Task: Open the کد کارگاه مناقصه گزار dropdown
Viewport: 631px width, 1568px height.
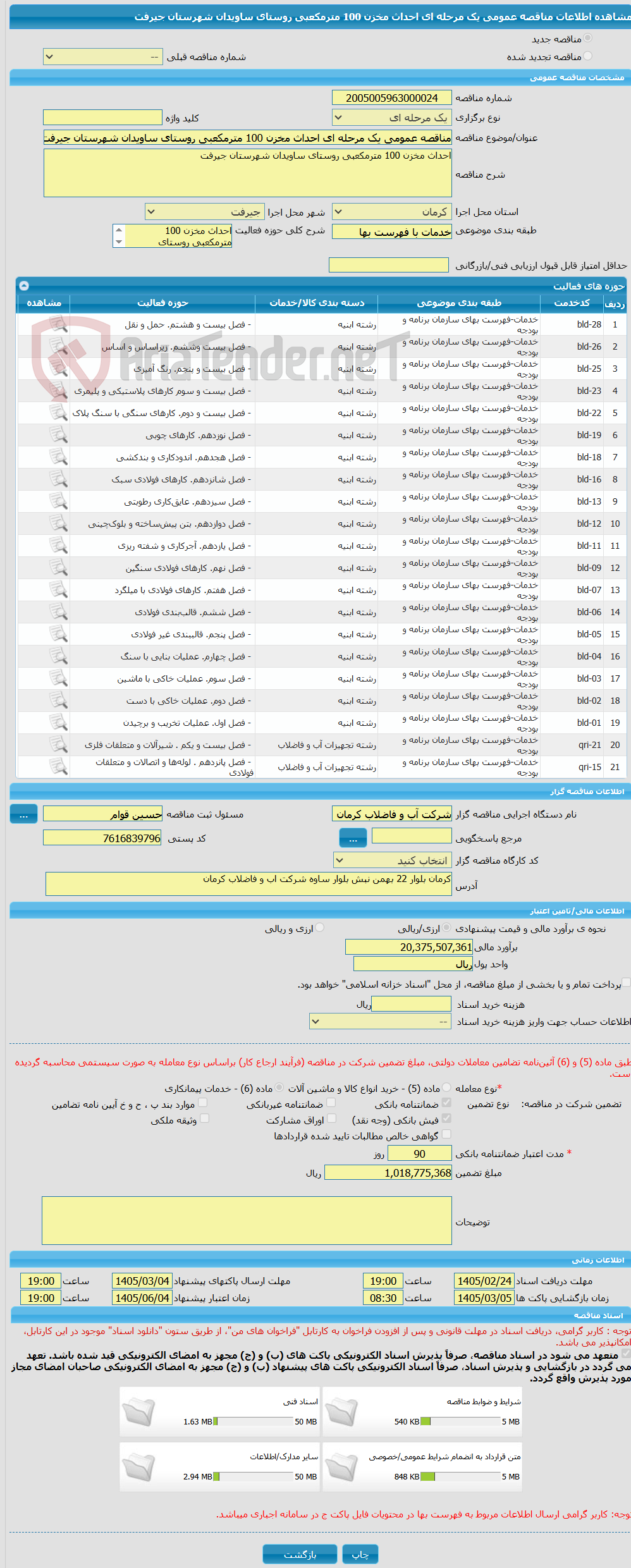Action: [392, 861]
